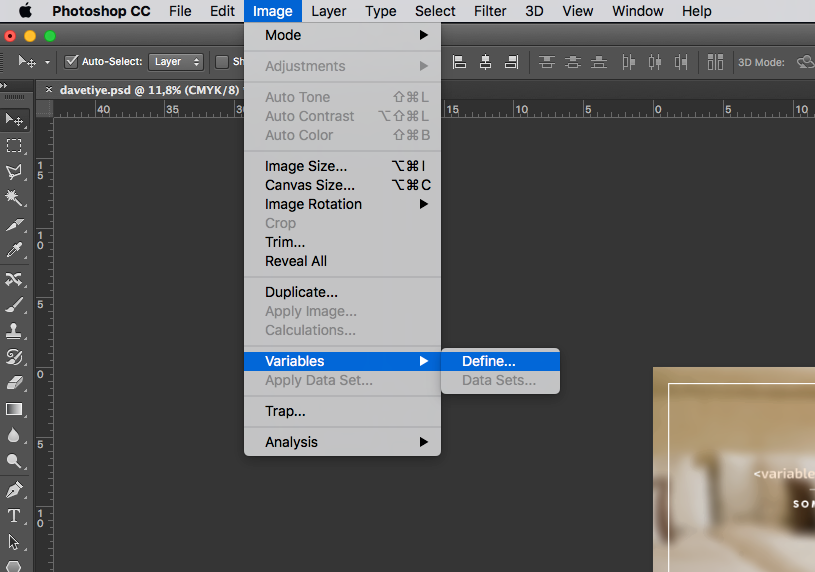Click Distribute Top Edges icon
Screen dimensions: 815x572
click(x=546, y=62)
